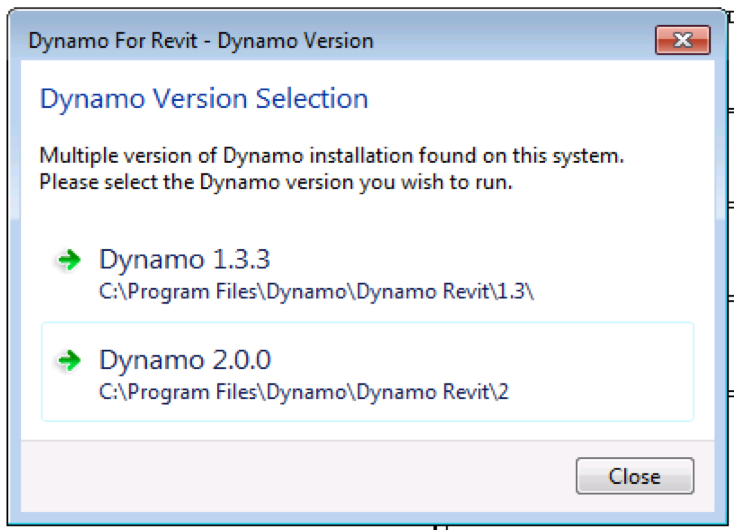
Task: Click the word 'Revit' in the window title
Action: click(173, 41)
